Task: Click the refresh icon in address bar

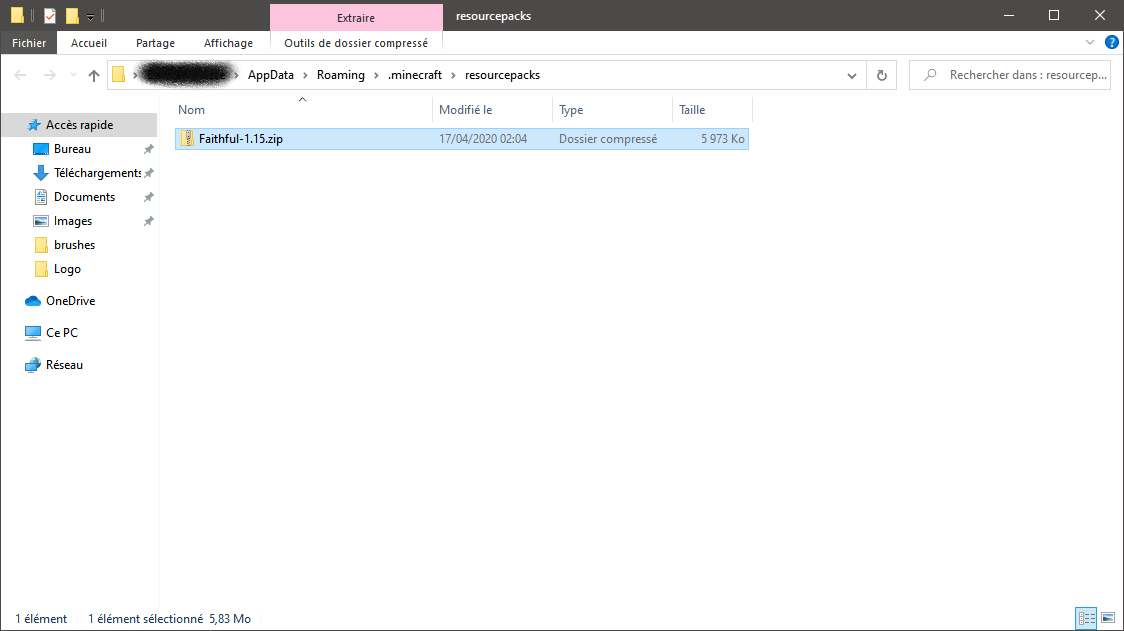Action: 880,75
